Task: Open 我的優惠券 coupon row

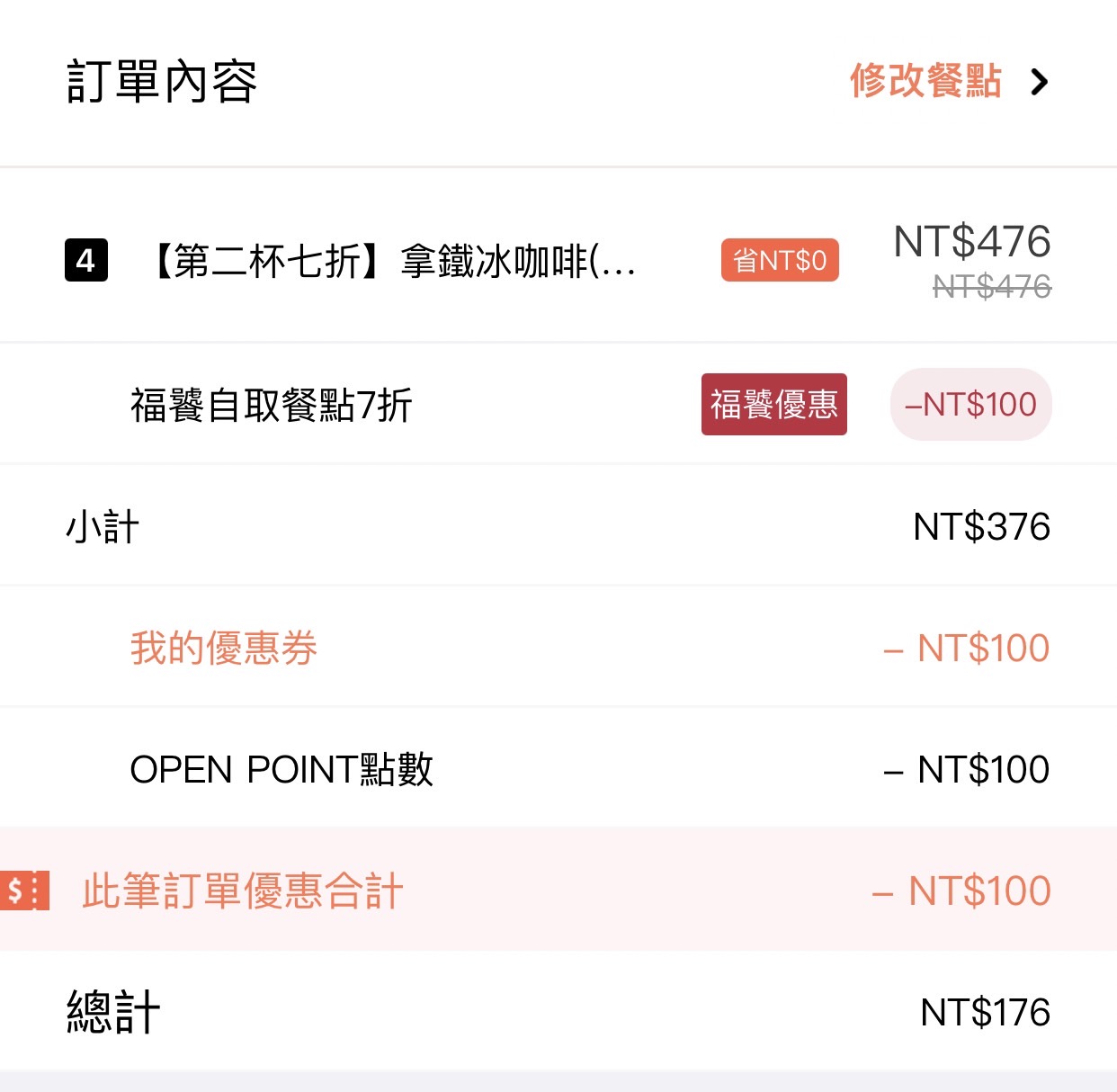Action: click(224, 648)
